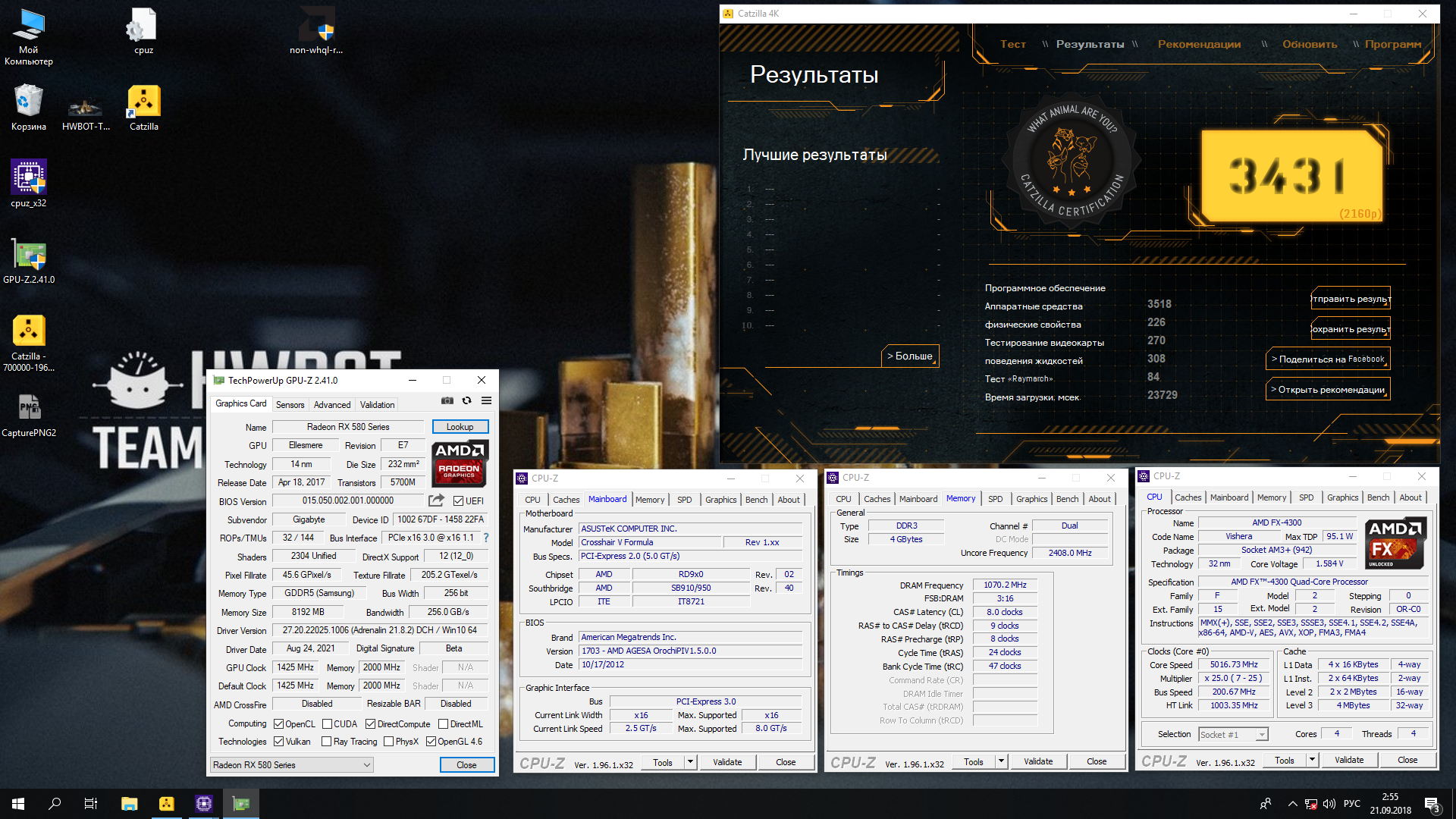Viewport: 1456px width, 819px height.
Task: Click the AMD Radeon Graphics logo in GPU-Z
Action: [x=460, y=463]
